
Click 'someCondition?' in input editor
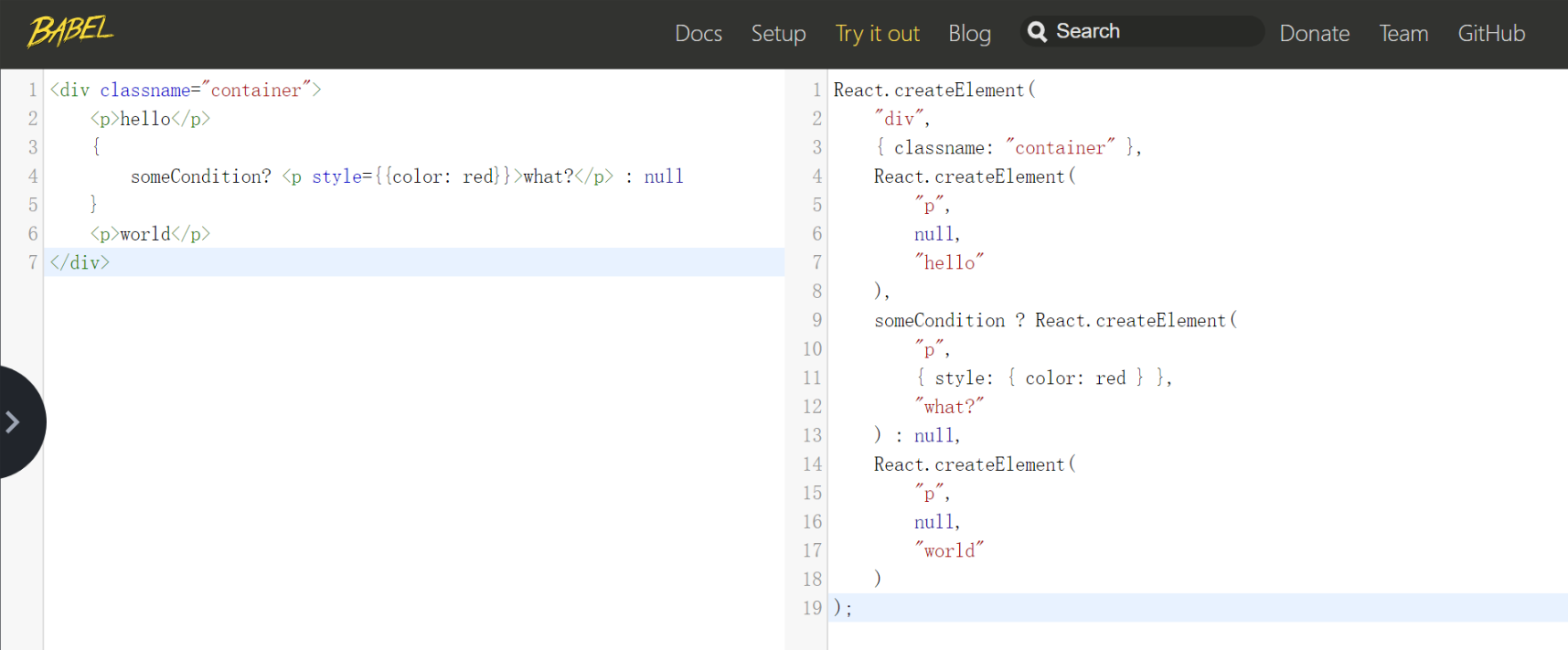[201, 176]
